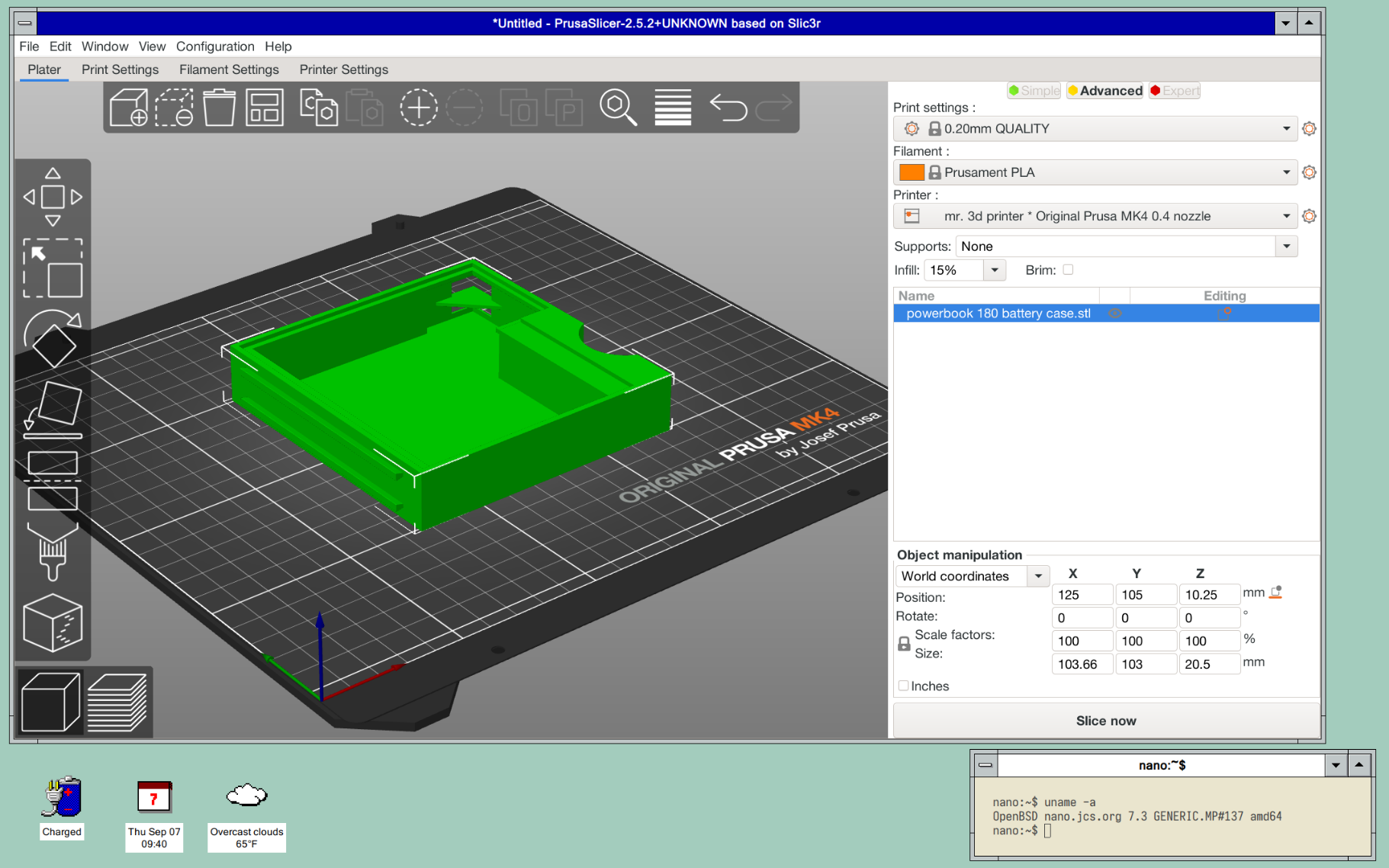
Task: Open the View menu
Action: coord(152,47)
